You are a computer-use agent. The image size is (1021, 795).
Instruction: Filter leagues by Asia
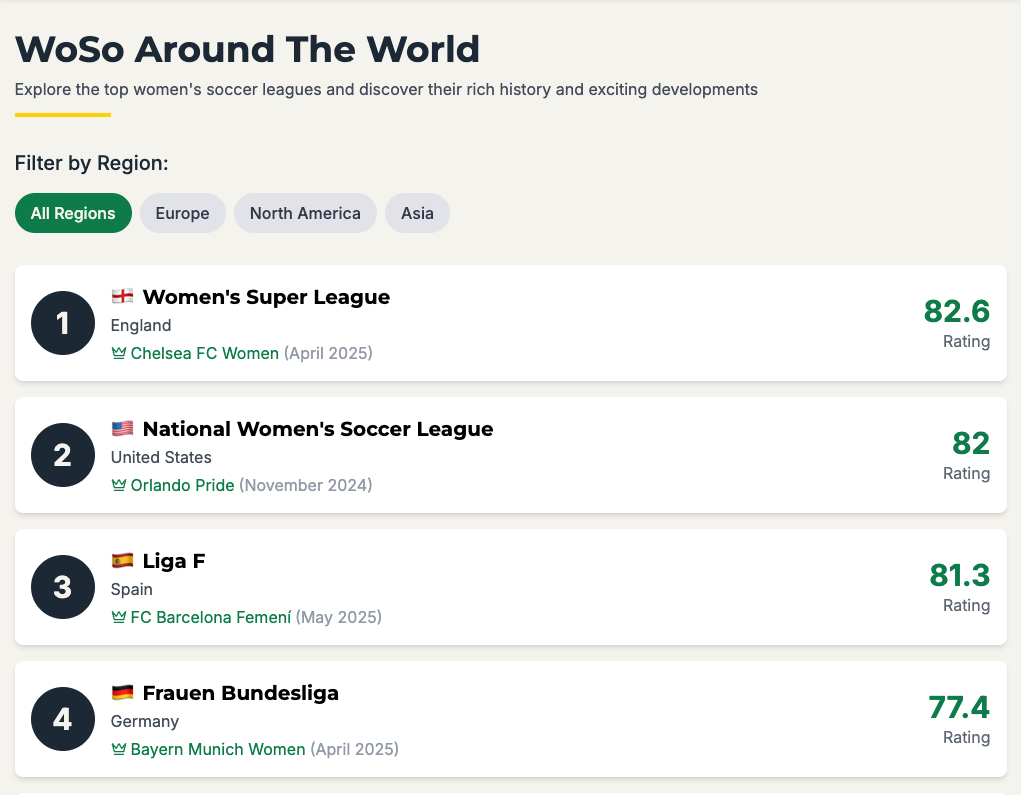pos(417,213)
